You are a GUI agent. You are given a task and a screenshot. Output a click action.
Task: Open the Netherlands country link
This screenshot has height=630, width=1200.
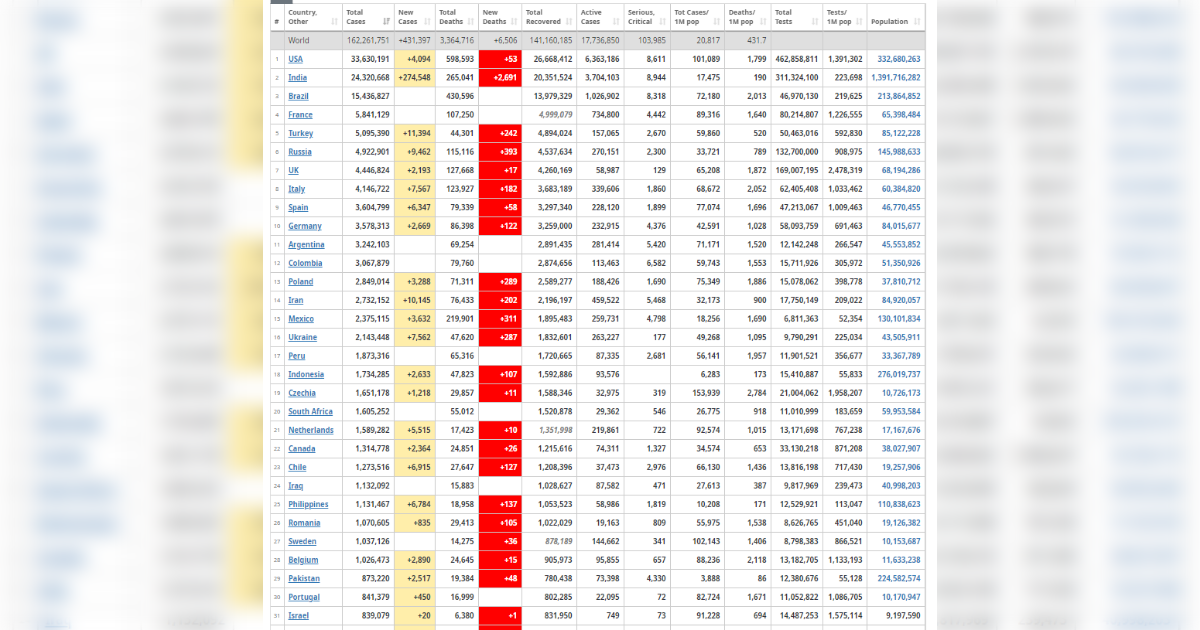(311, 430)
